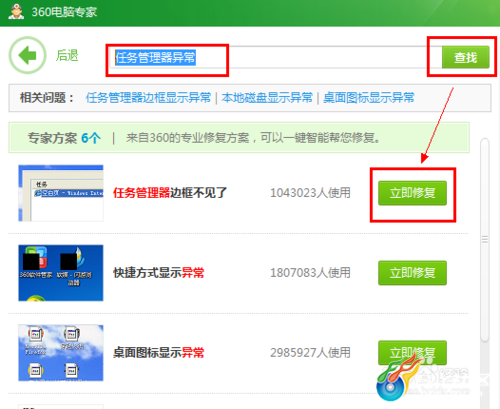Viewport: 500px width, 409px height.
Task: Select the title 任务管理器边框不见了
Action: (x=170, y=193)
